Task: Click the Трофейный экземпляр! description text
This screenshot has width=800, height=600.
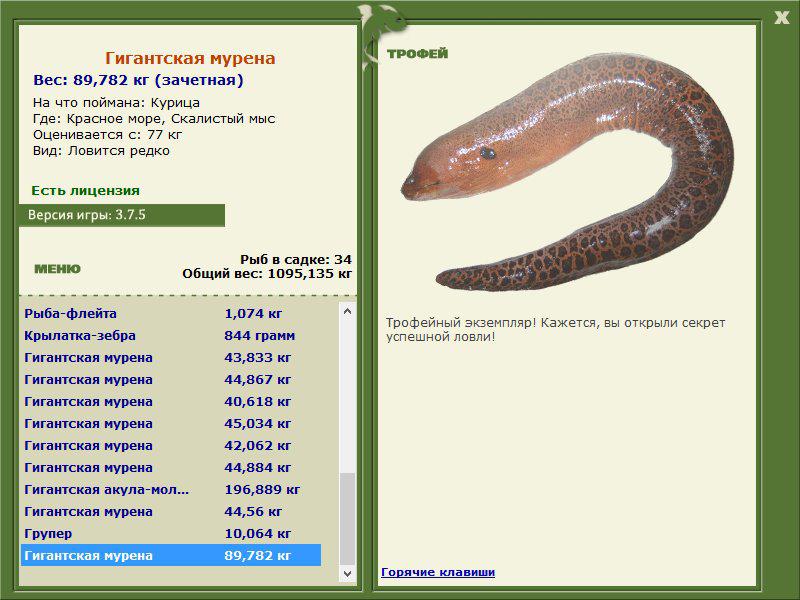Action: coord(555,330)
